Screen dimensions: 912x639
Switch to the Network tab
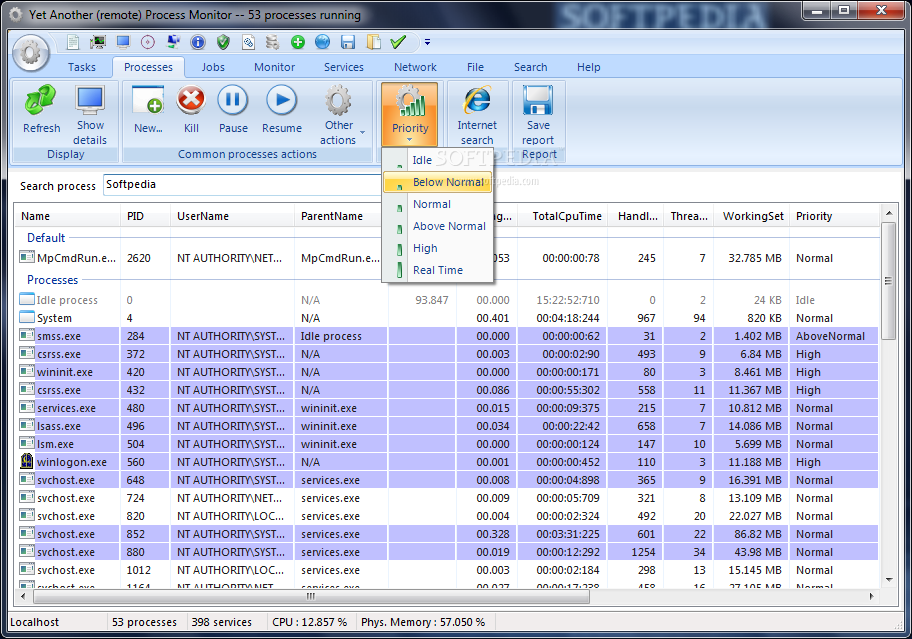tap(415, 67)
